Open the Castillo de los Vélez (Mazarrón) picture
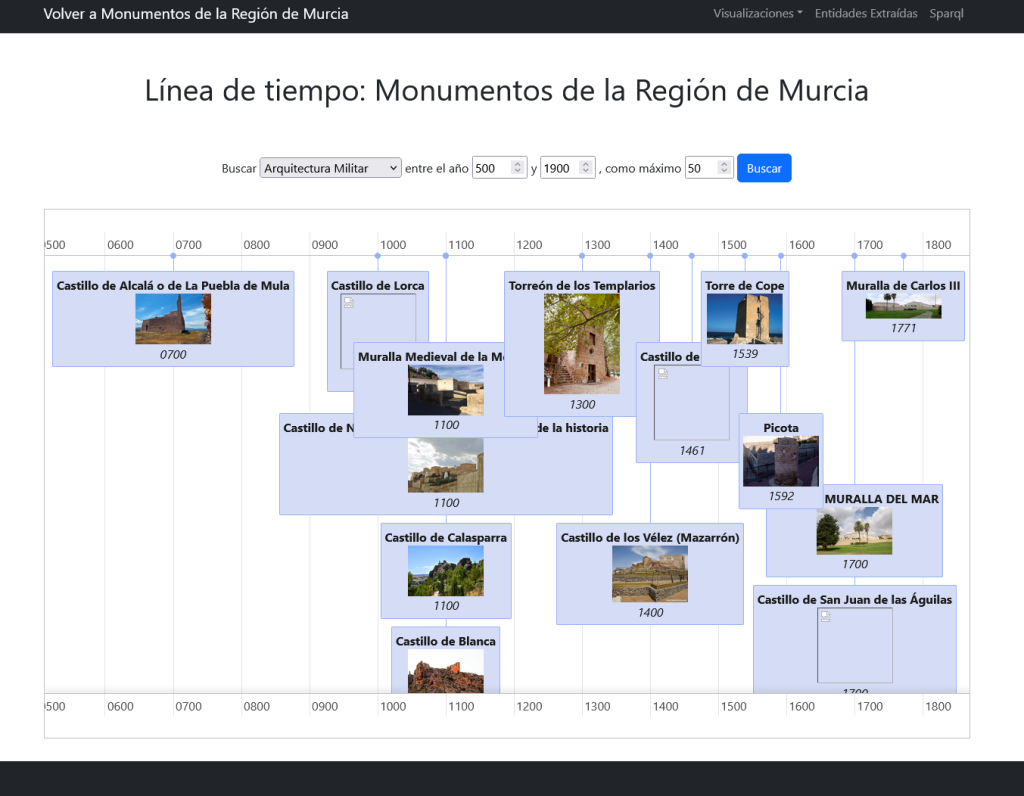This screenshot has height=796, width=1024. coord(649,573)
